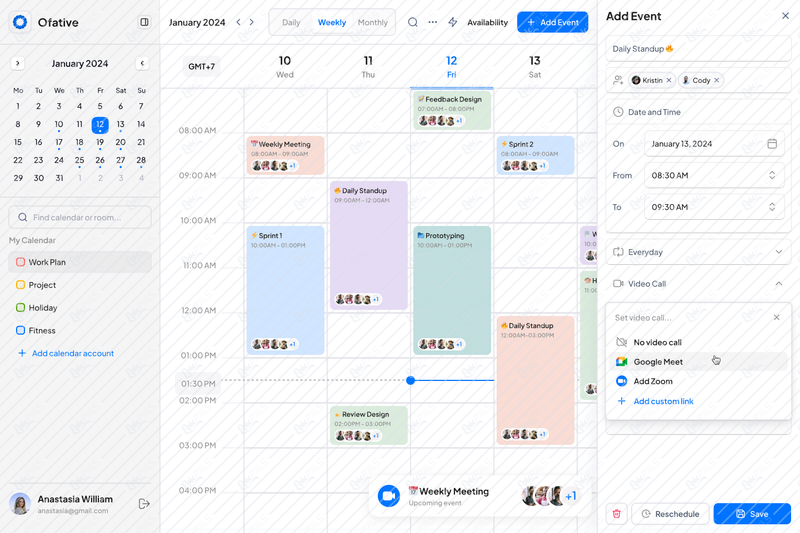Click the Save button
Screen dimensions: 800x533
[752, 514]
